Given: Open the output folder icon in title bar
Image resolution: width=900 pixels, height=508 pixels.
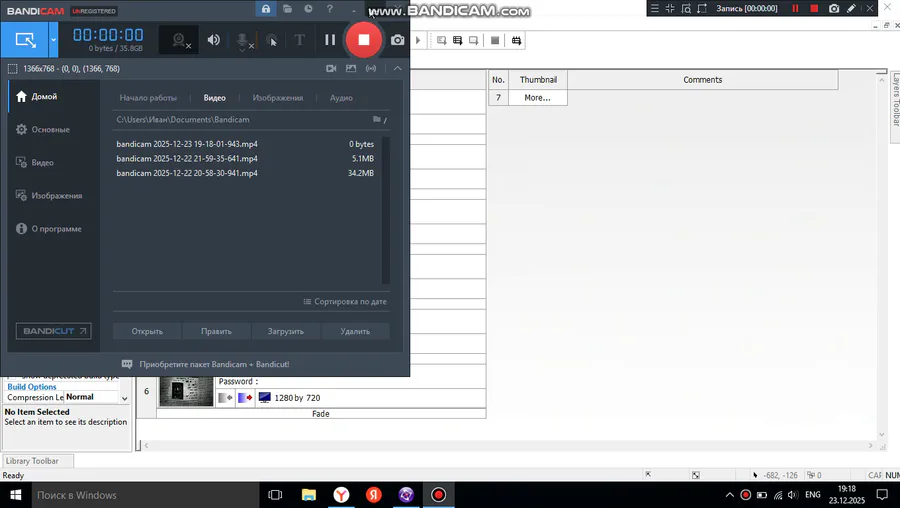Looking at the screenshot, I should point(287,9).
